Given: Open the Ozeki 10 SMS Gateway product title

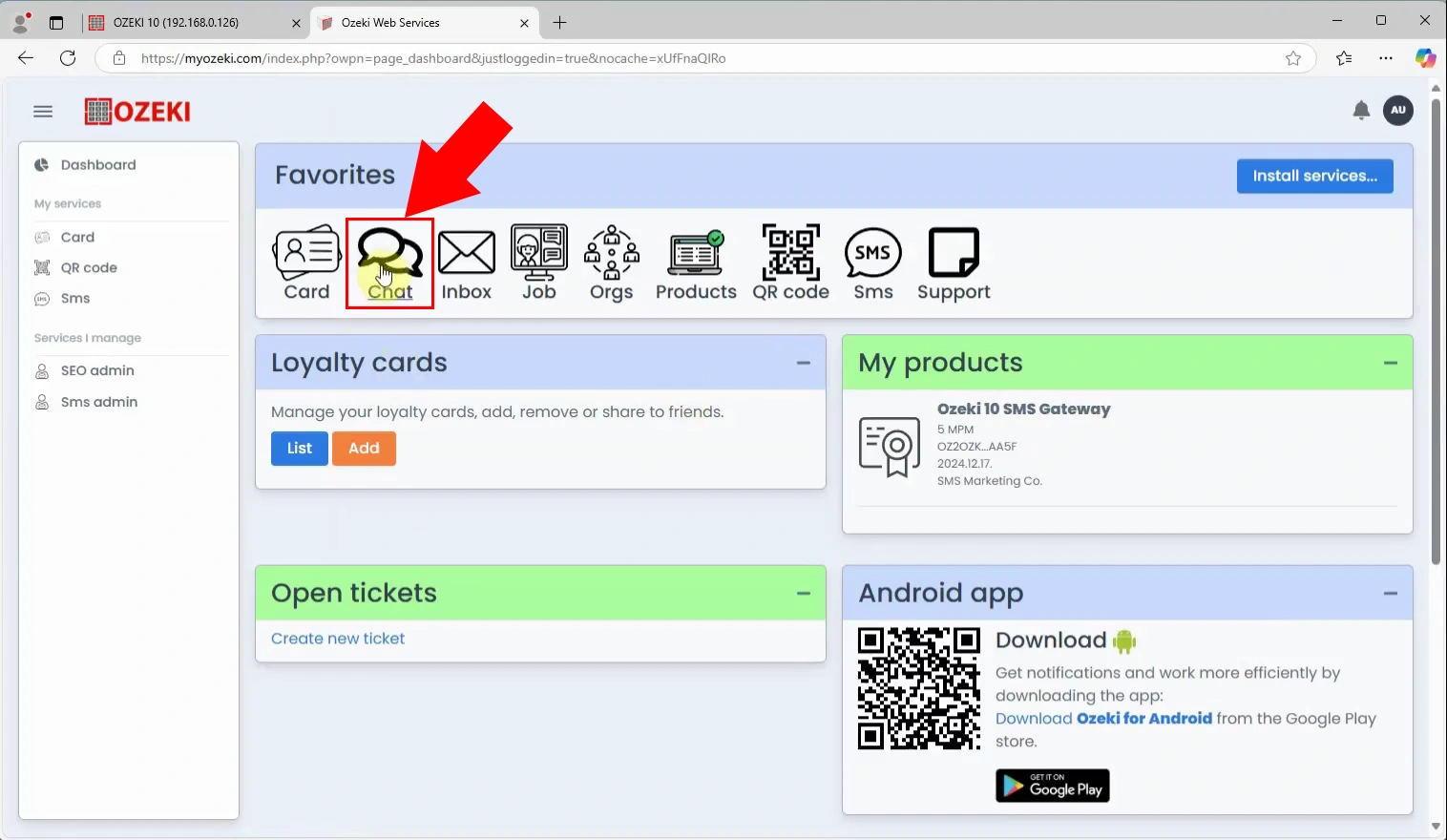Looking at the screenshot, I should click(x=1023, y=409).
